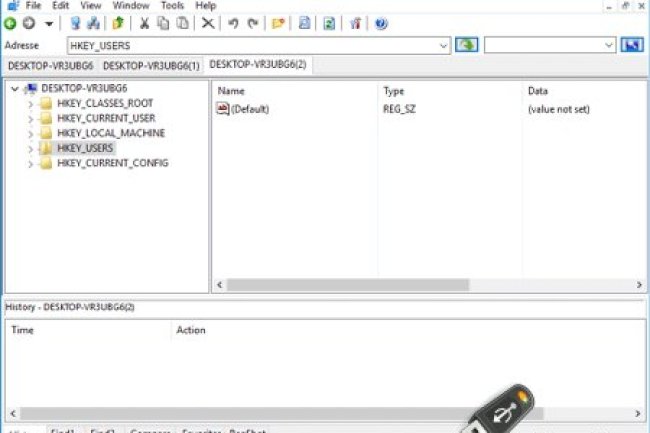Switch to the DESKTOP-VR3UBG6(1) tab
650x433 pixels.
[x=152, y=65]
